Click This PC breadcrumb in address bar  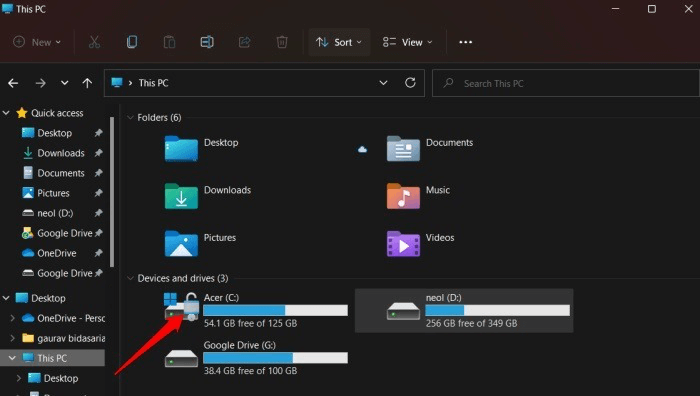pyautogui.click(x=153, y=83)
